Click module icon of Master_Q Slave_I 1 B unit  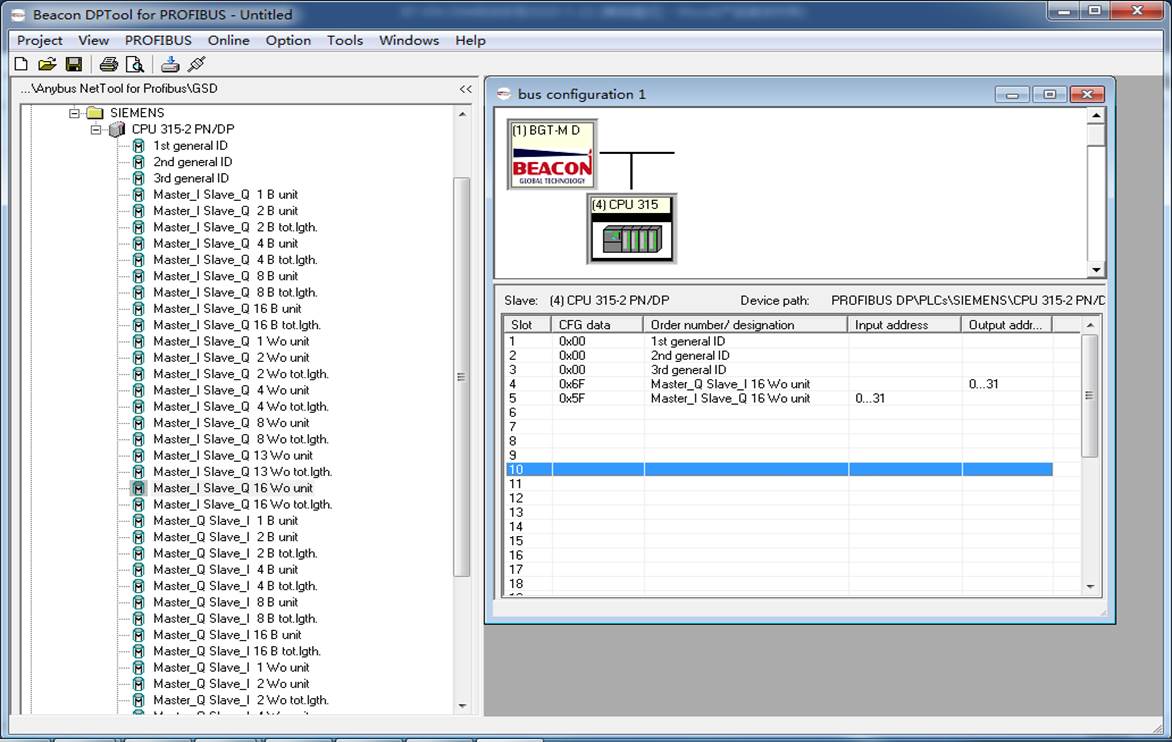click(x=138, y=521)
